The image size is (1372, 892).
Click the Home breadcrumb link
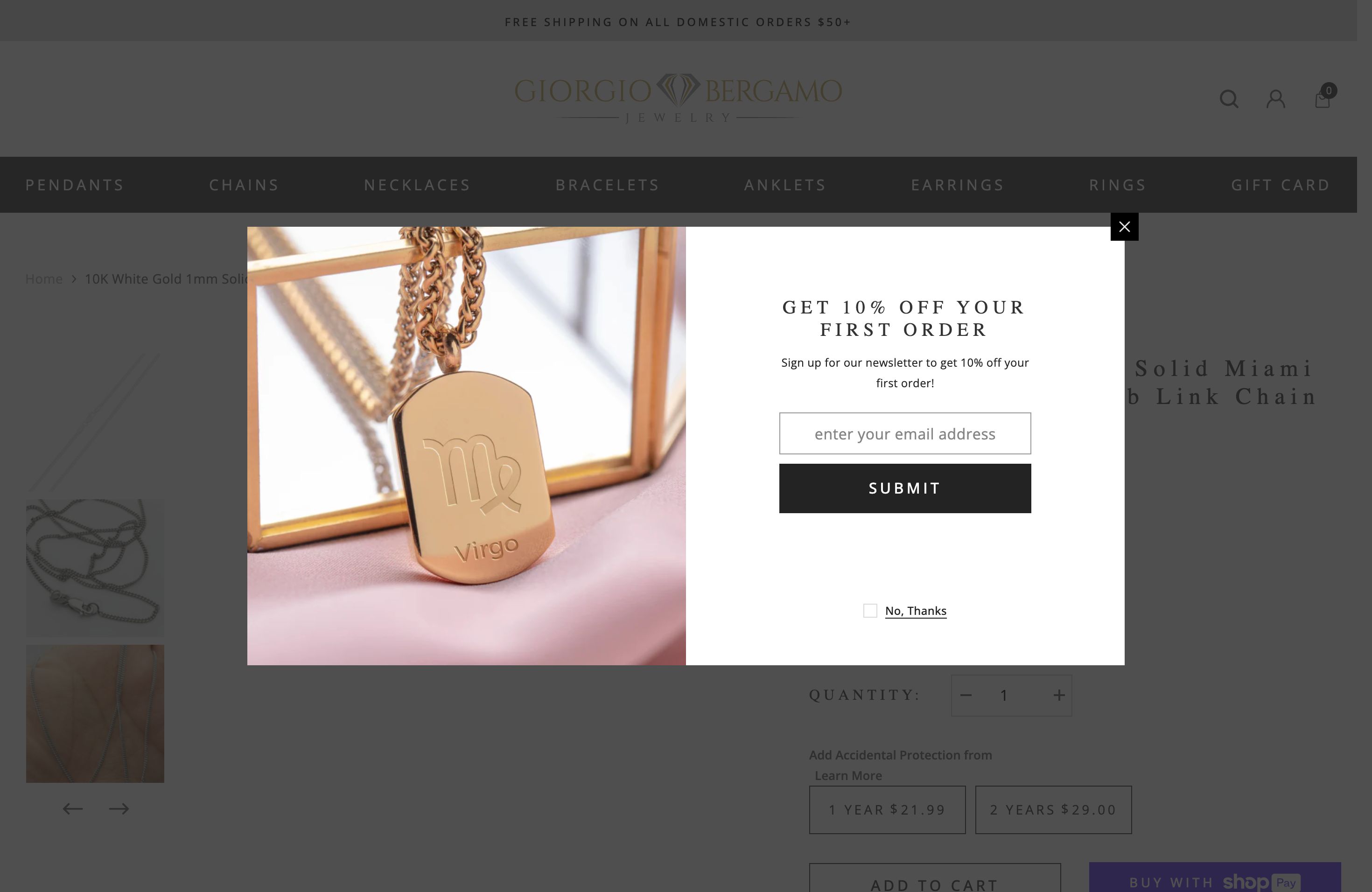pos(44,279)
